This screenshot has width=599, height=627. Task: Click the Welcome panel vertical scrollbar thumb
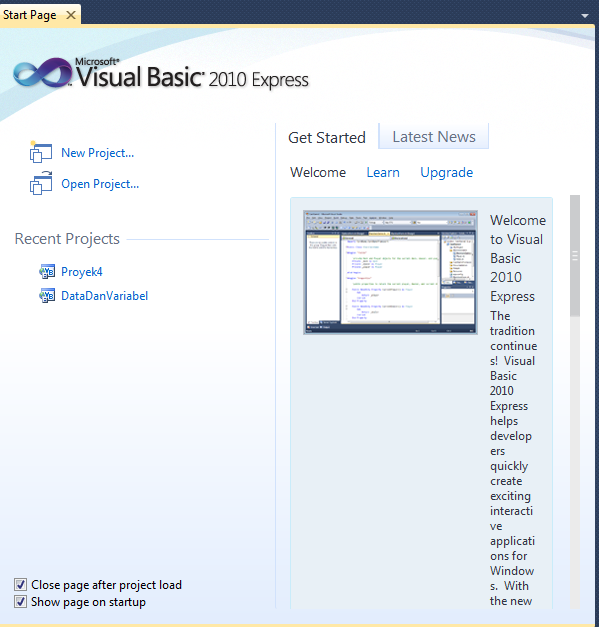click(575, 256)
